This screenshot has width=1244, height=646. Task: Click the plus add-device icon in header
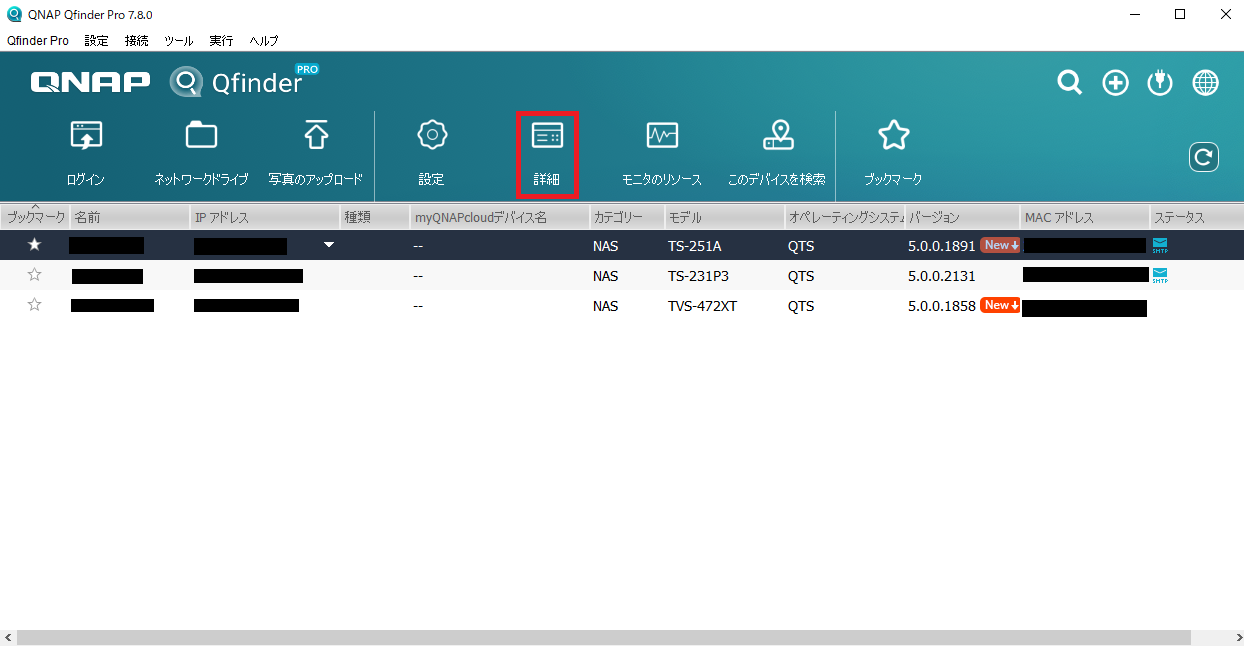[1115, 83]
